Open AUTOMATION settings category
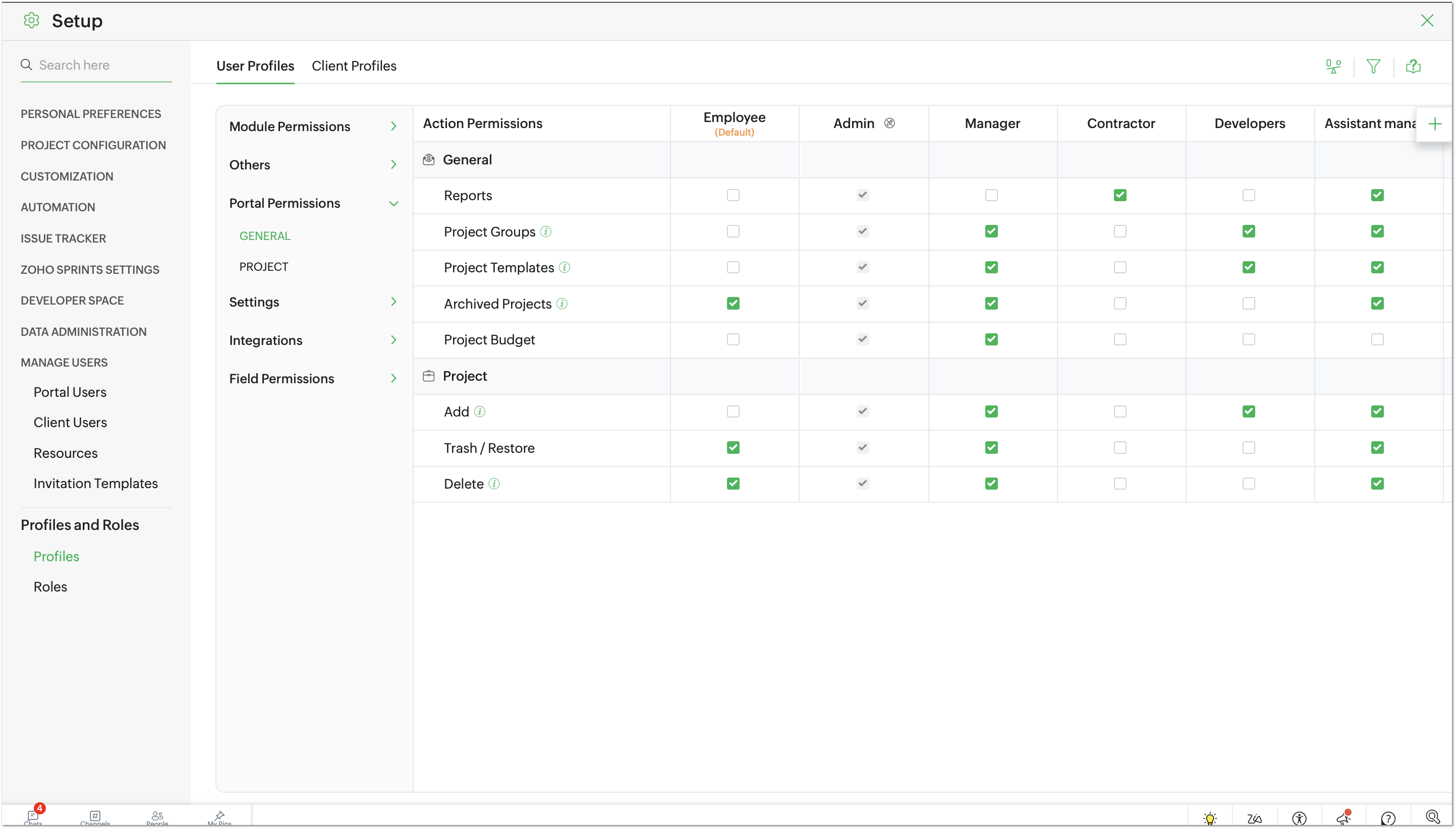The image size is (1456, 829). click(x=58, y=207)
